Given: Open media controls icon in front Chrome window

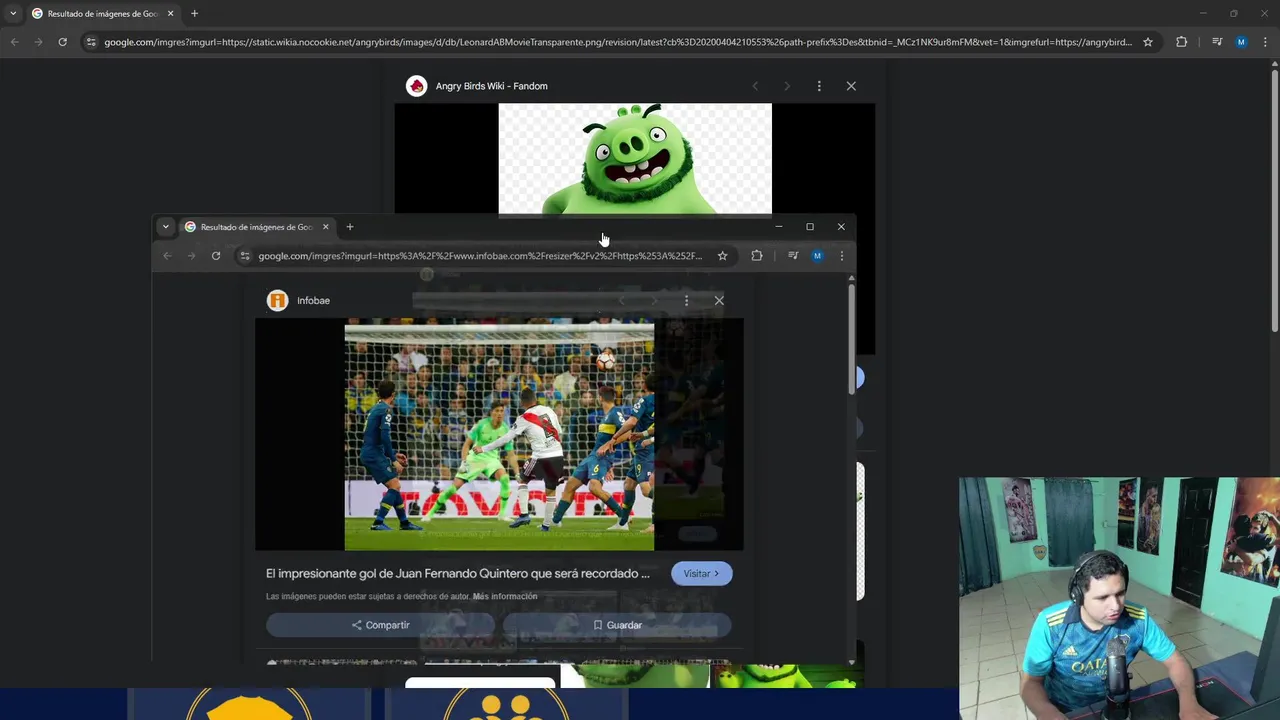Looking at the screenshot, I should point(793,256).
